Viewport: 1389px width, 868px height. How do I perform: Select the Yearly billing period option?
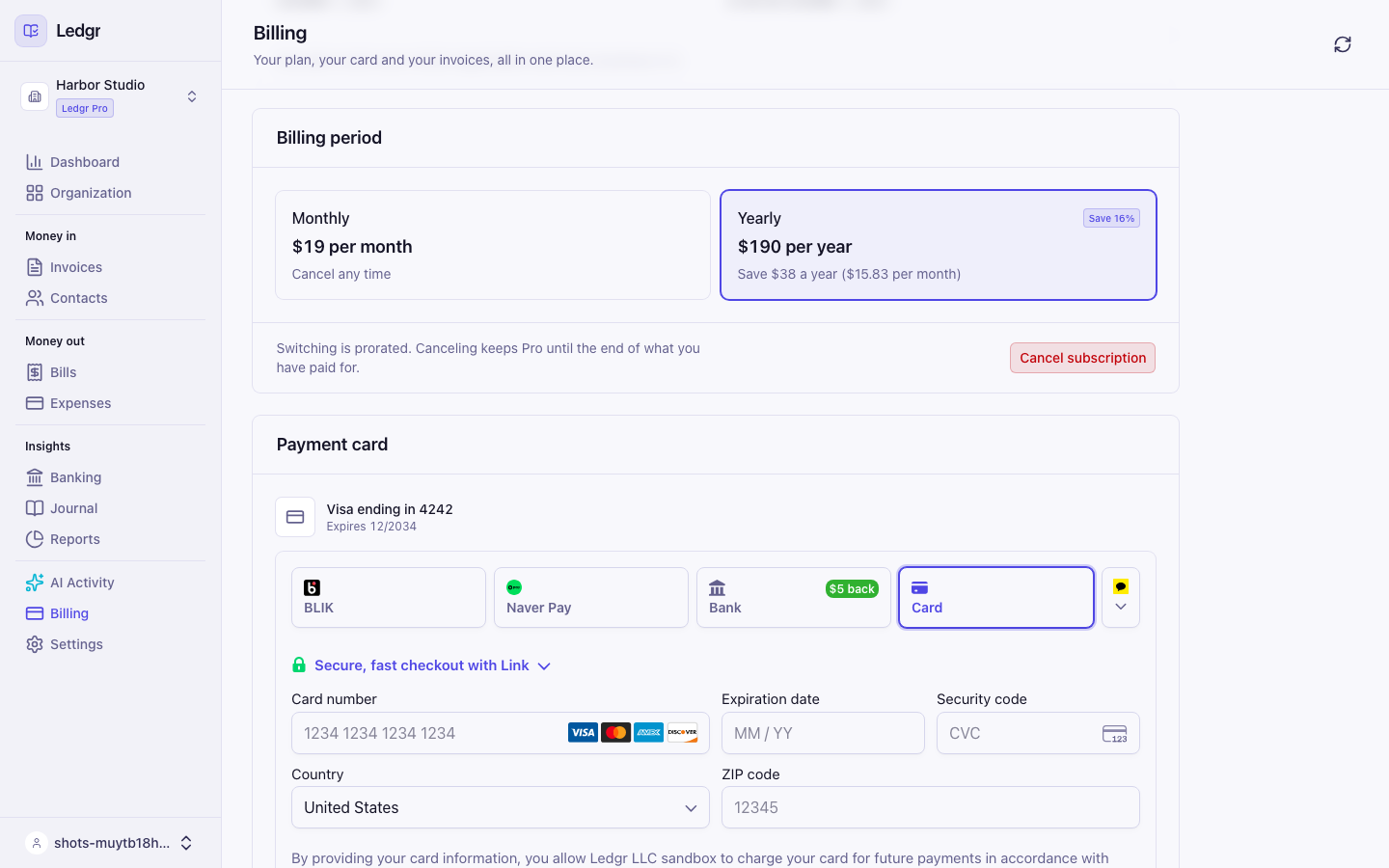pyautogui.click(x=939, y=245)
